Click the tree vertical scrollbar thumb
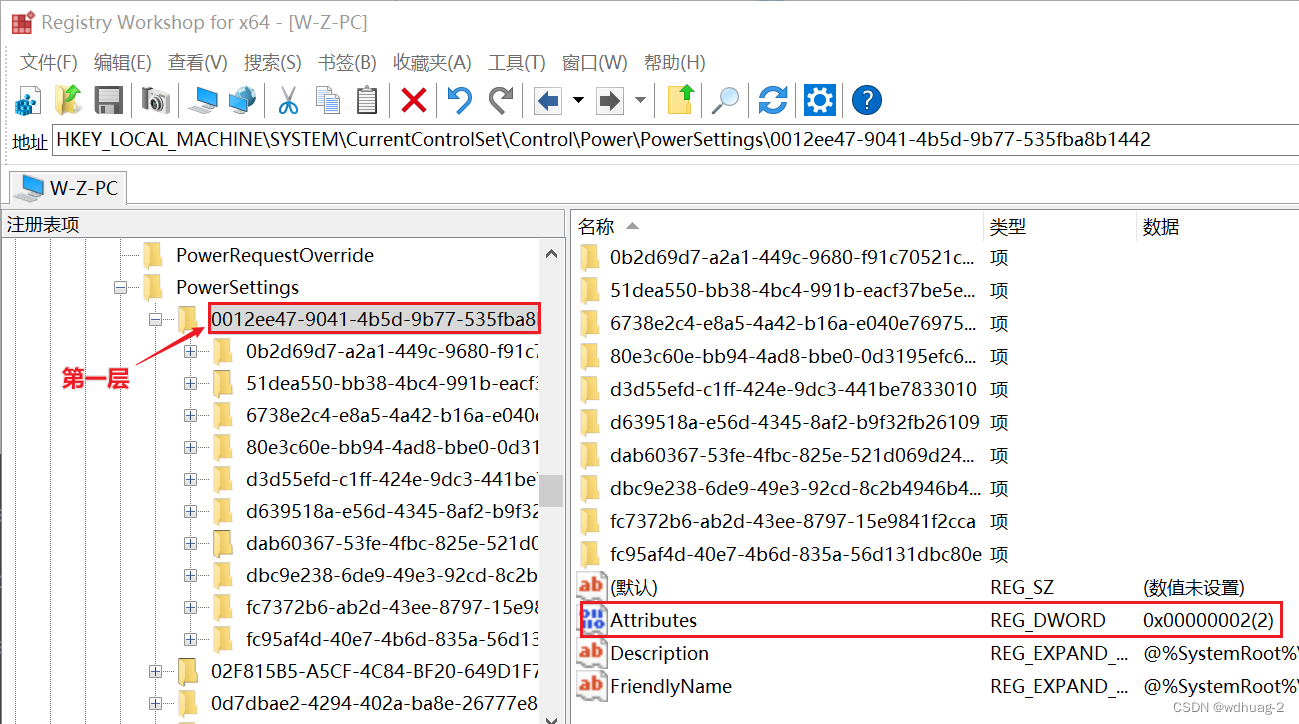This screenshot has height=724, width=1299. 551,491
